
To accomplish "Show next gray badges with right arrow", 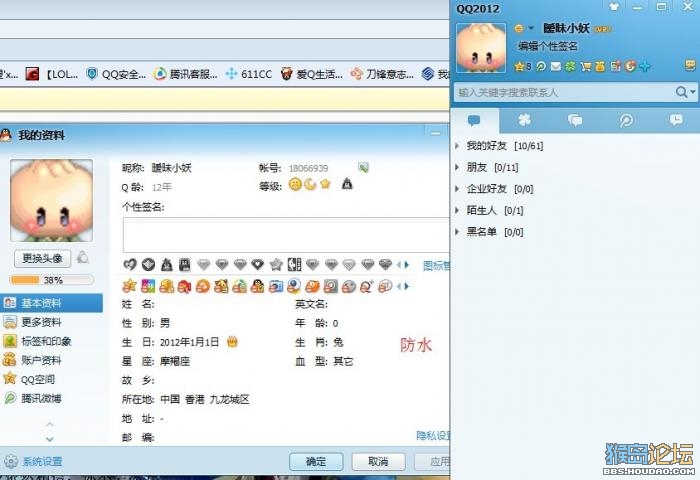I will point(407,265).
